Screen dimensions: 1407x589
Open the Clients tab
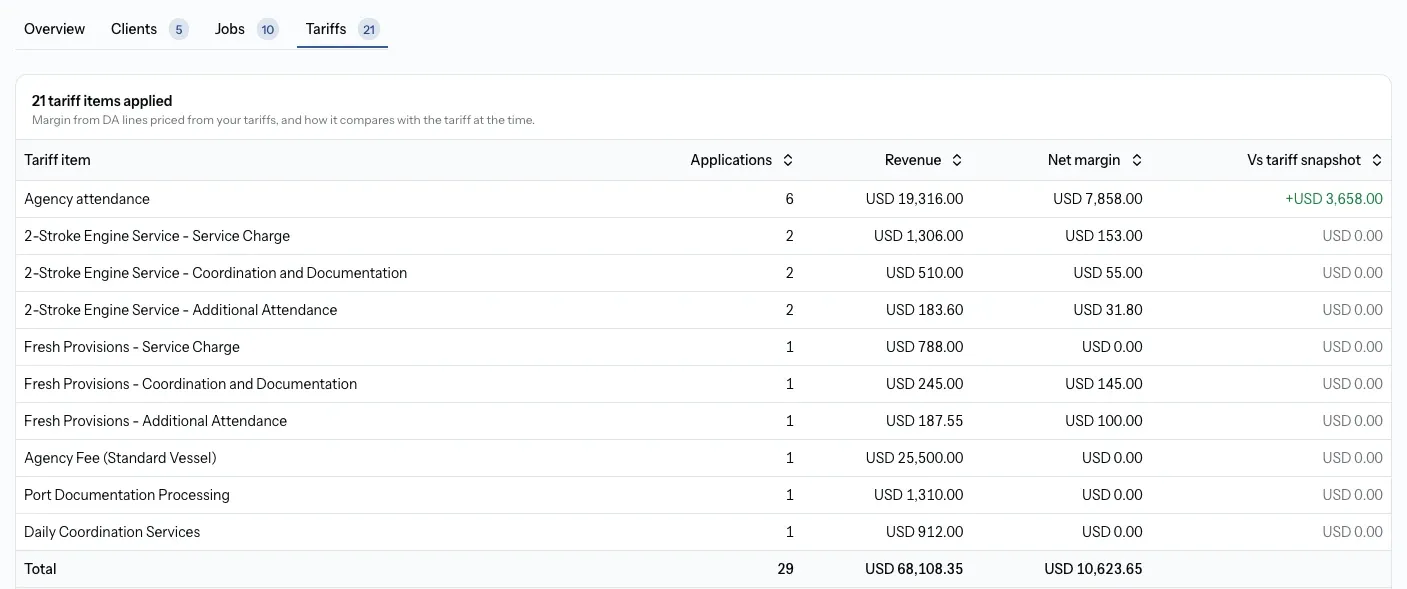pos(149,29)
